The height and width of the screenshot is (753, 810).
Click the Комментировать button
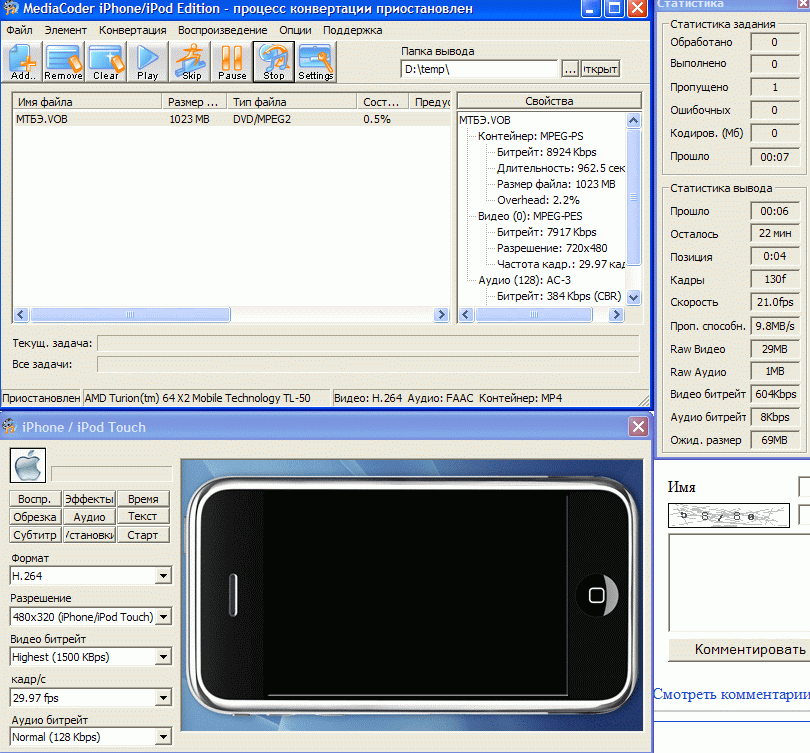(738, 649)
